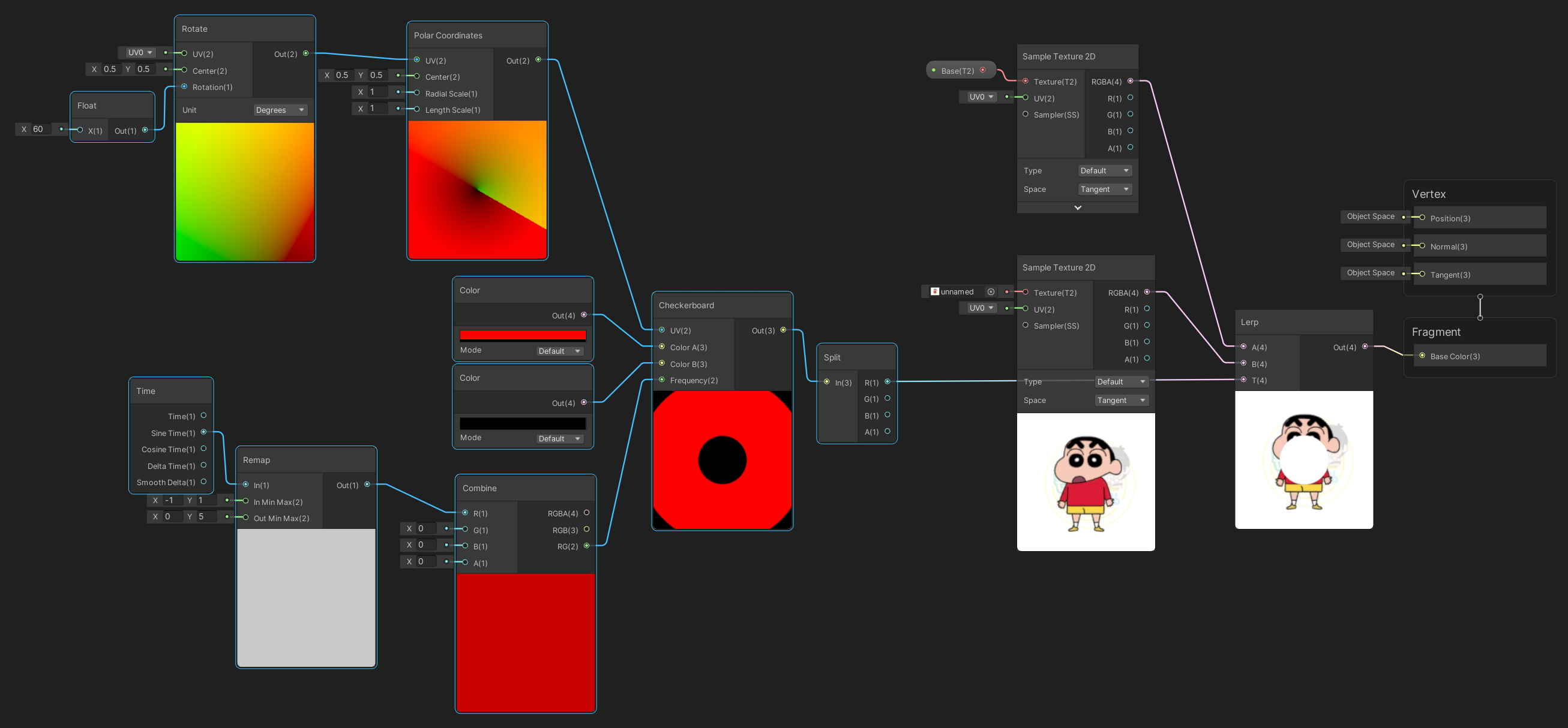This screenshot has height=728, width=1568.
Task: Click the Split R(1) output port
Action: (x=888, y=382)
